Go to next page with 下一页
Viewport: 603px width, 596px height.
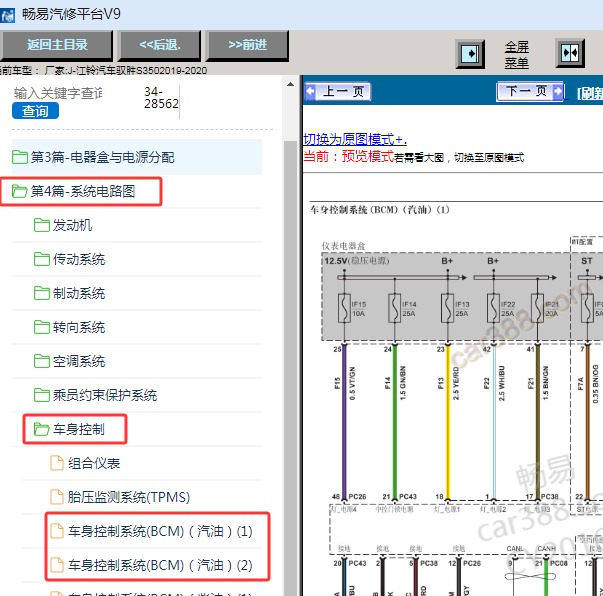(530, 92)
